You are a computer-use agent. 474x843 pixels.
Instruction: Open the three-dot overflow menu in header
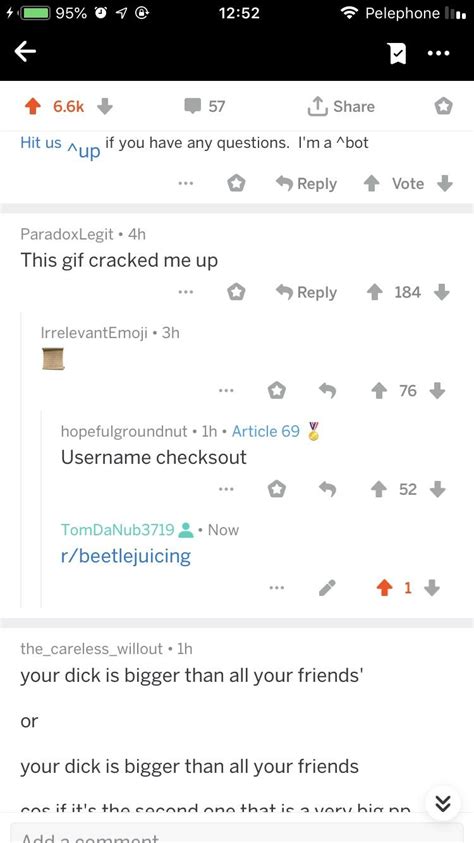(x=439, y=53)
